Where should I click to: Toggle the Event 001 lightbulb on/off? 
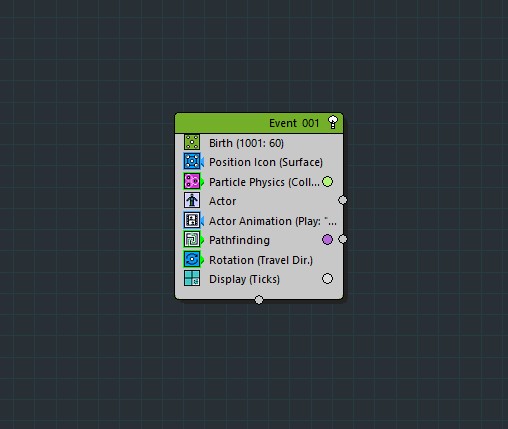coord(333,122)
